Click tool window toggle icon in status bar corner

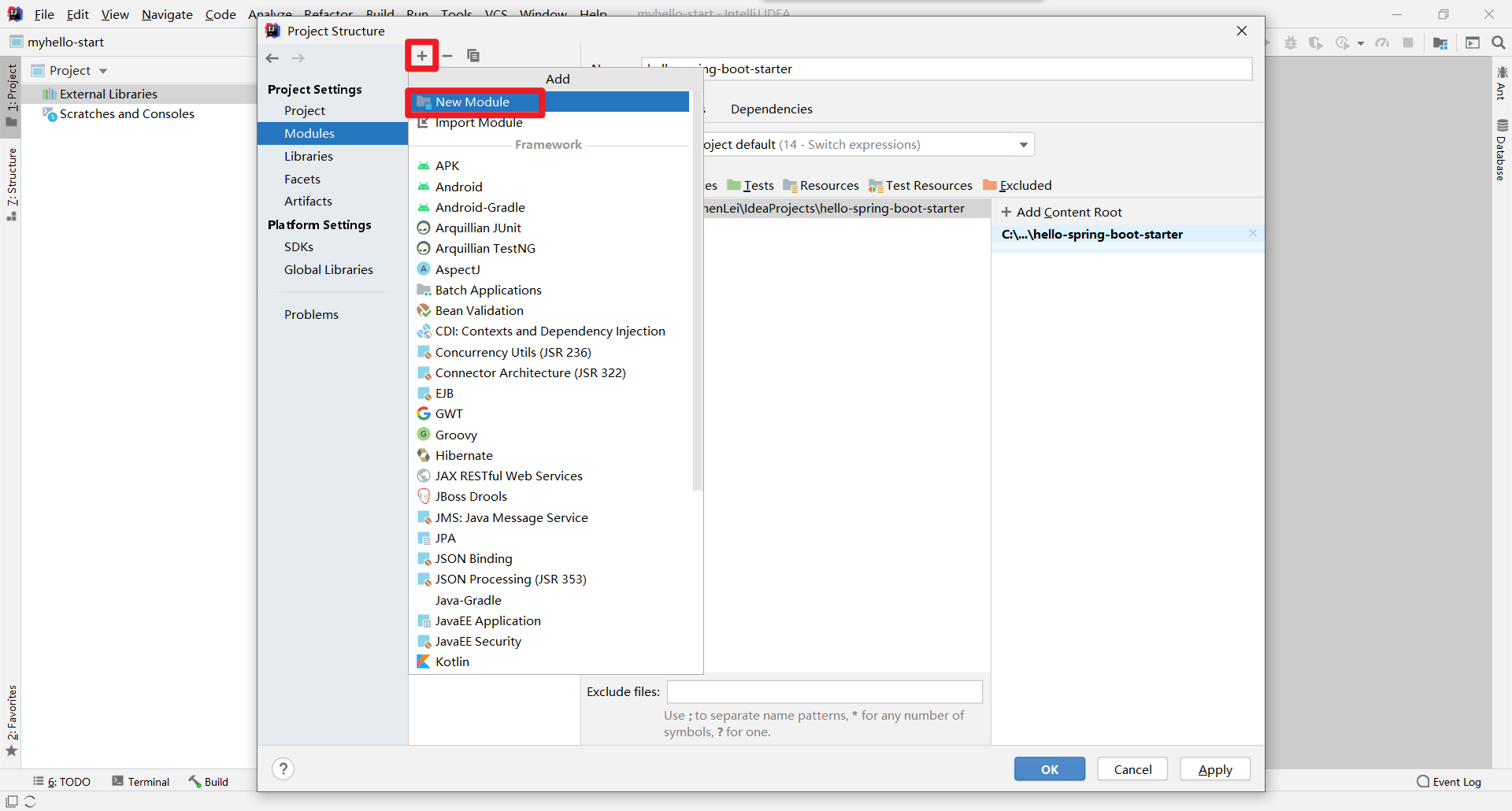point(12,802)
